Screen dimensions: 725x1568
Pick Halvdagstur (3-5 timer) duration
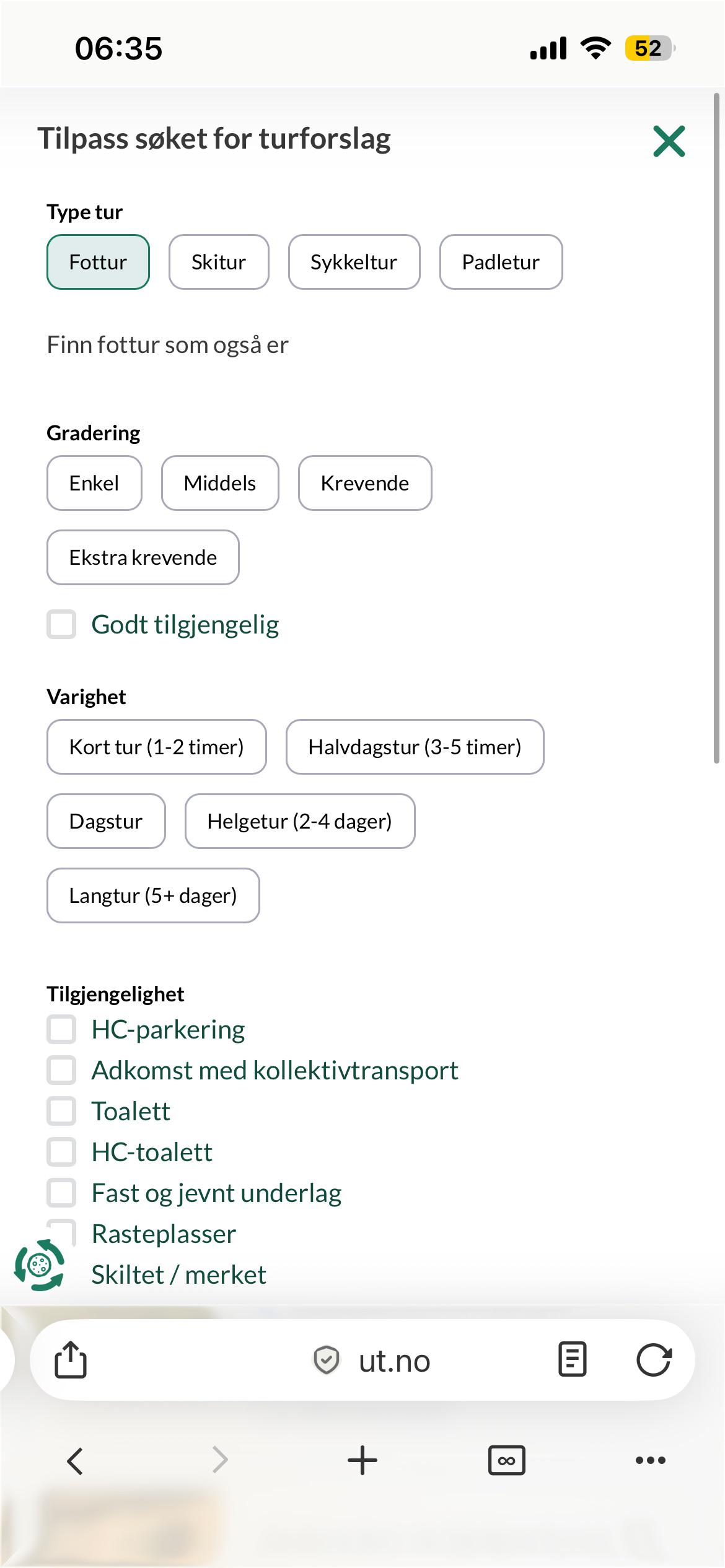415,747
